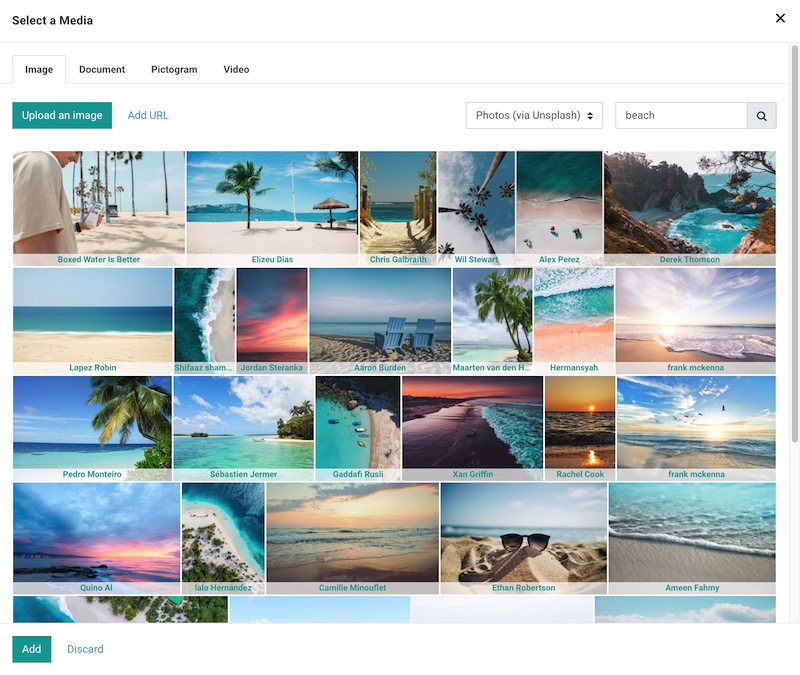The width and height of the screenshot is (800, 675).
Task: Switch to the Video tab
Action: click(234, 70)
